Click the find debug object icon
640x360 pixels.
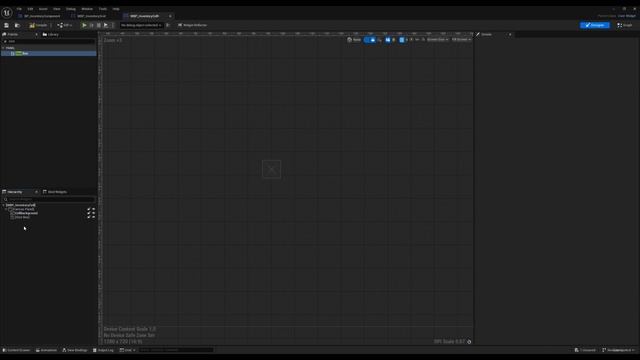click(168, 25)
